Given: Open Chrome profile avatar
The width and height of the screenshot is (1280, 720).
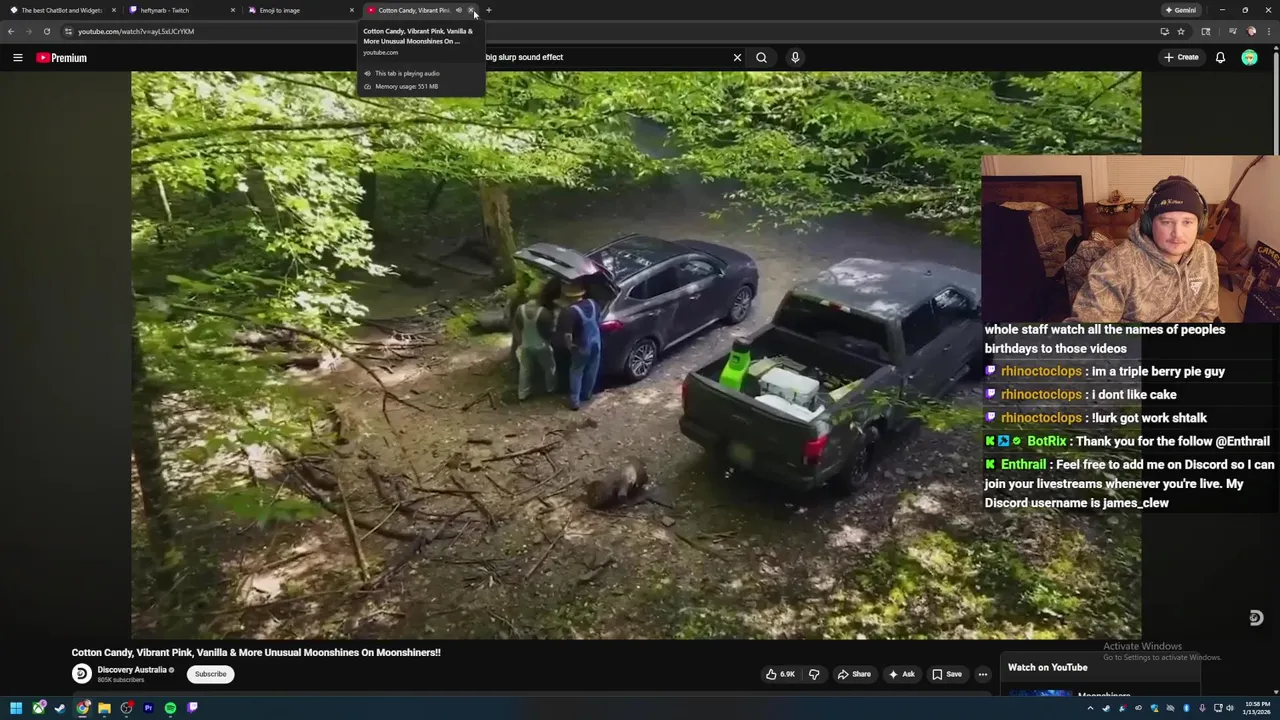Looking at the screenshot, I should tap(1251, 31).
